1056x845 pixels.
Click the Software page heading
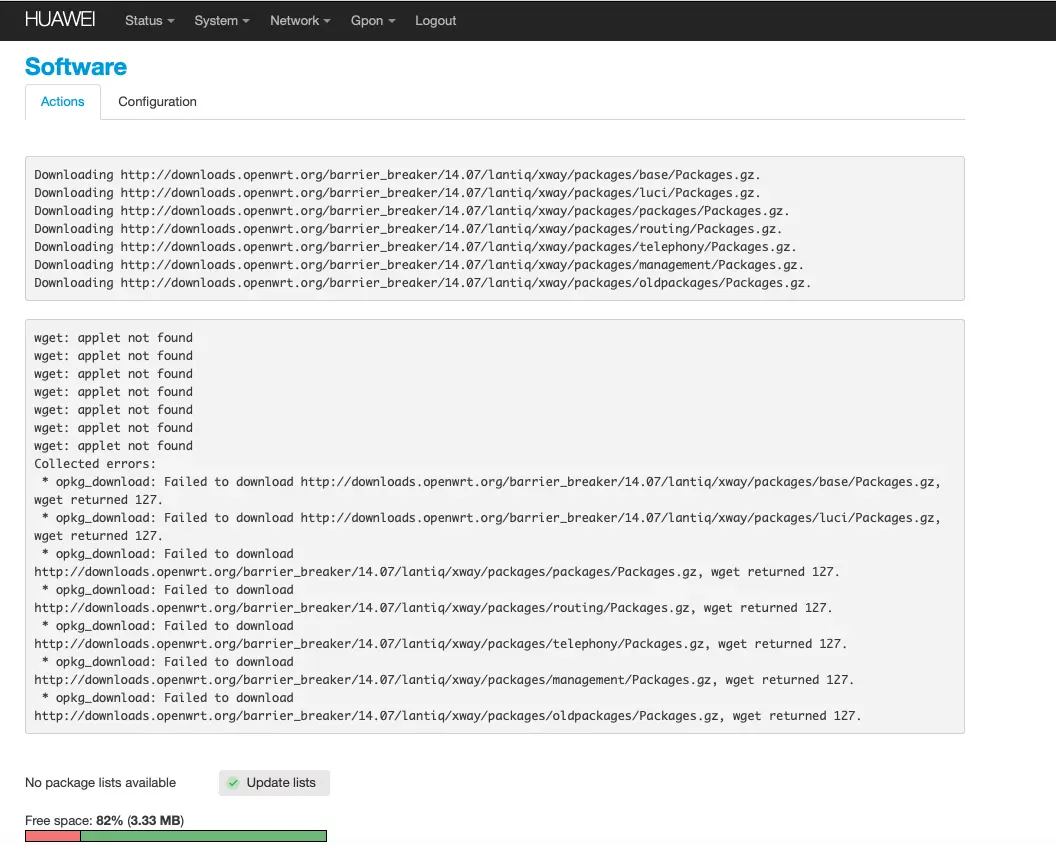pos(76,67)
